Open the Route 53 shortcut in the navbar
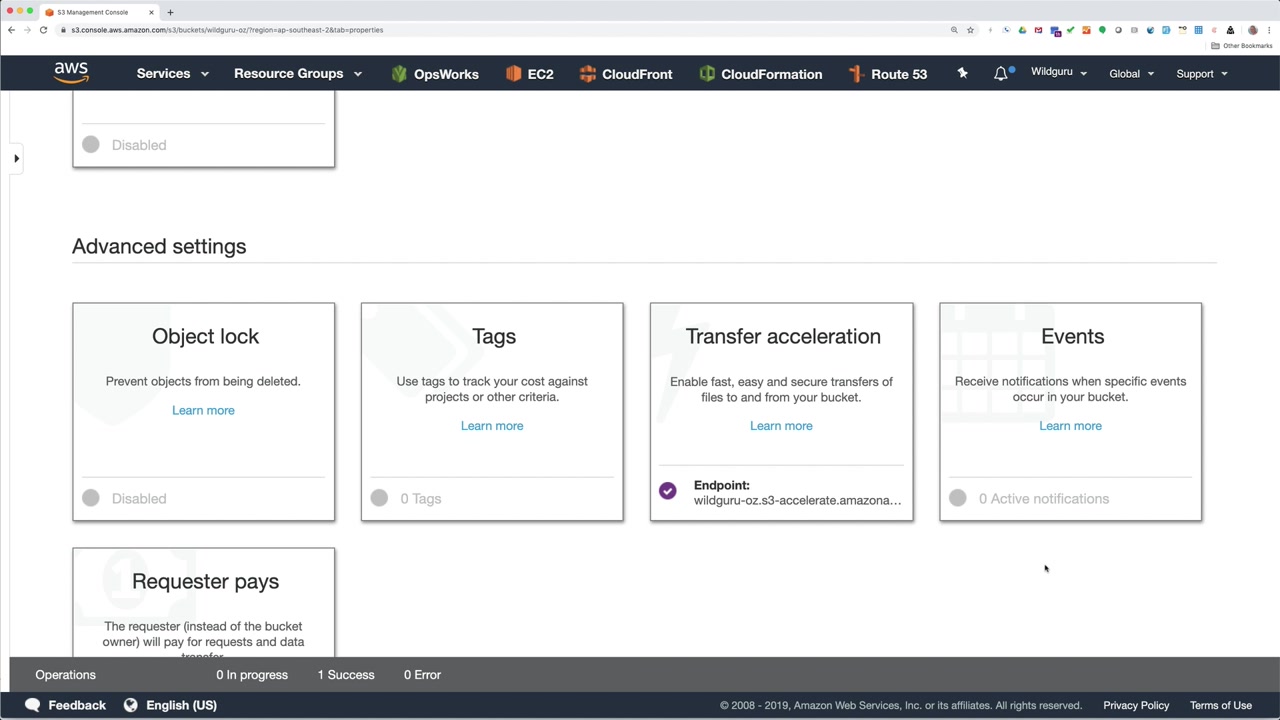 point(888,74)
